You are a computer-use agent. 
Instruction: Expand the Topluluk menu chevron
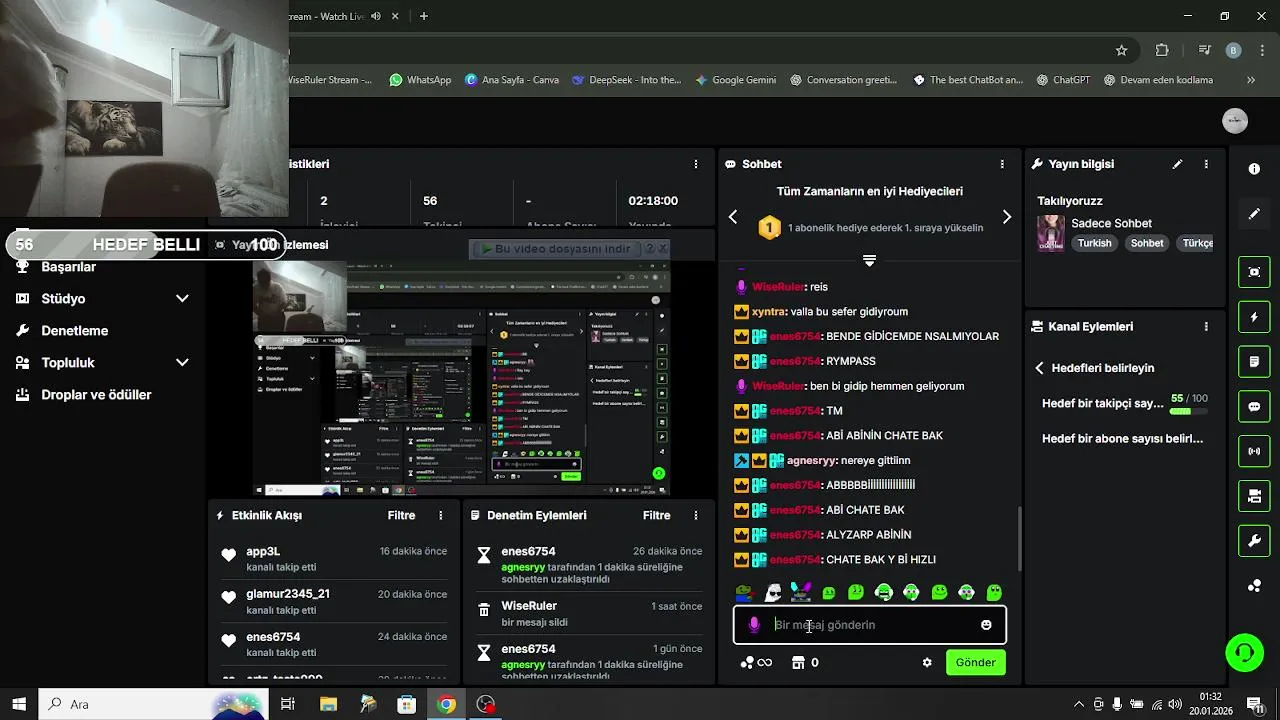(x=182, y=363)
